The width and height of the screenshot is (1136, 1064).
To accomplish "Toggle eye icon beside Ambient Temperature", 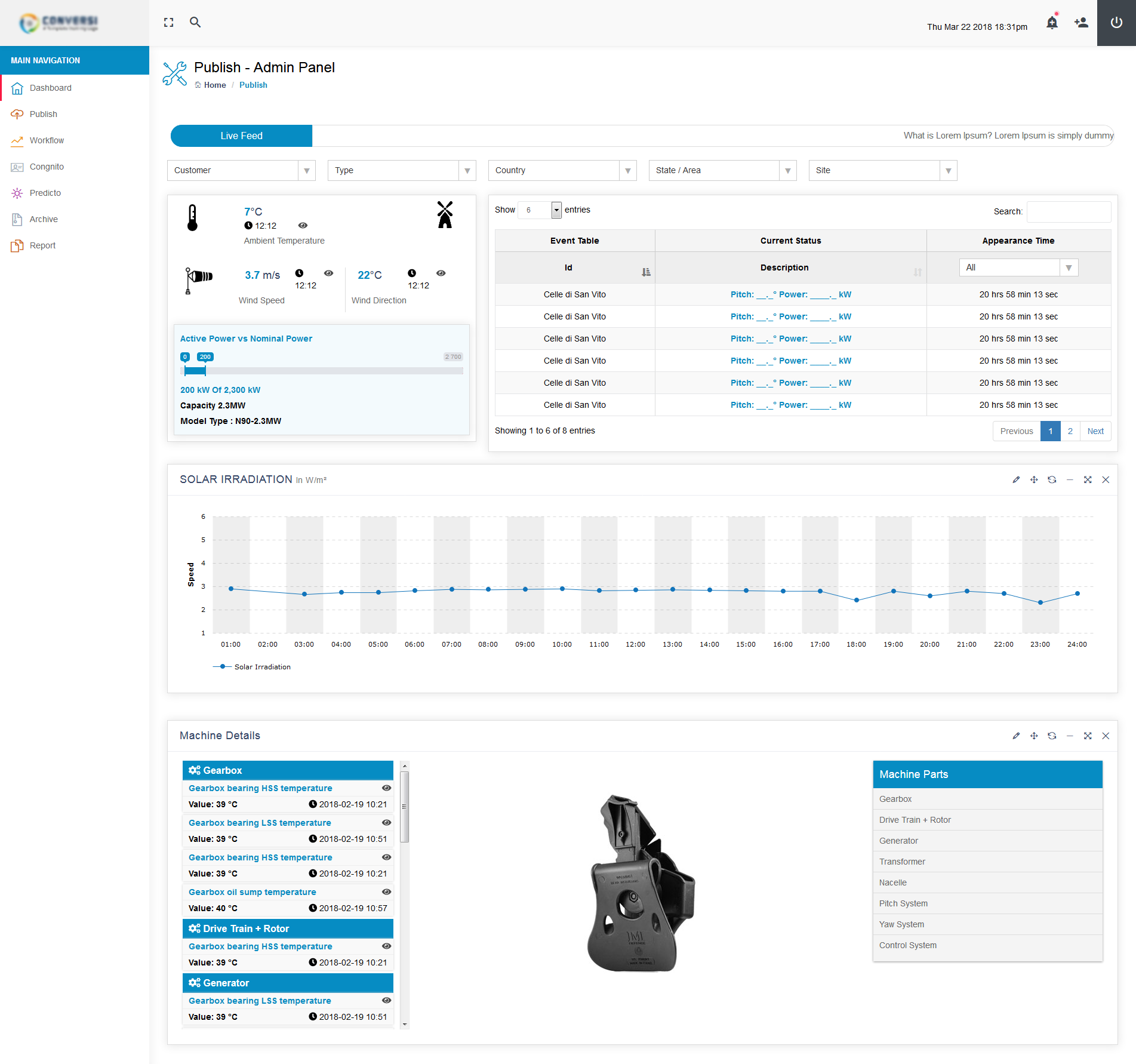I will (303, 226).
